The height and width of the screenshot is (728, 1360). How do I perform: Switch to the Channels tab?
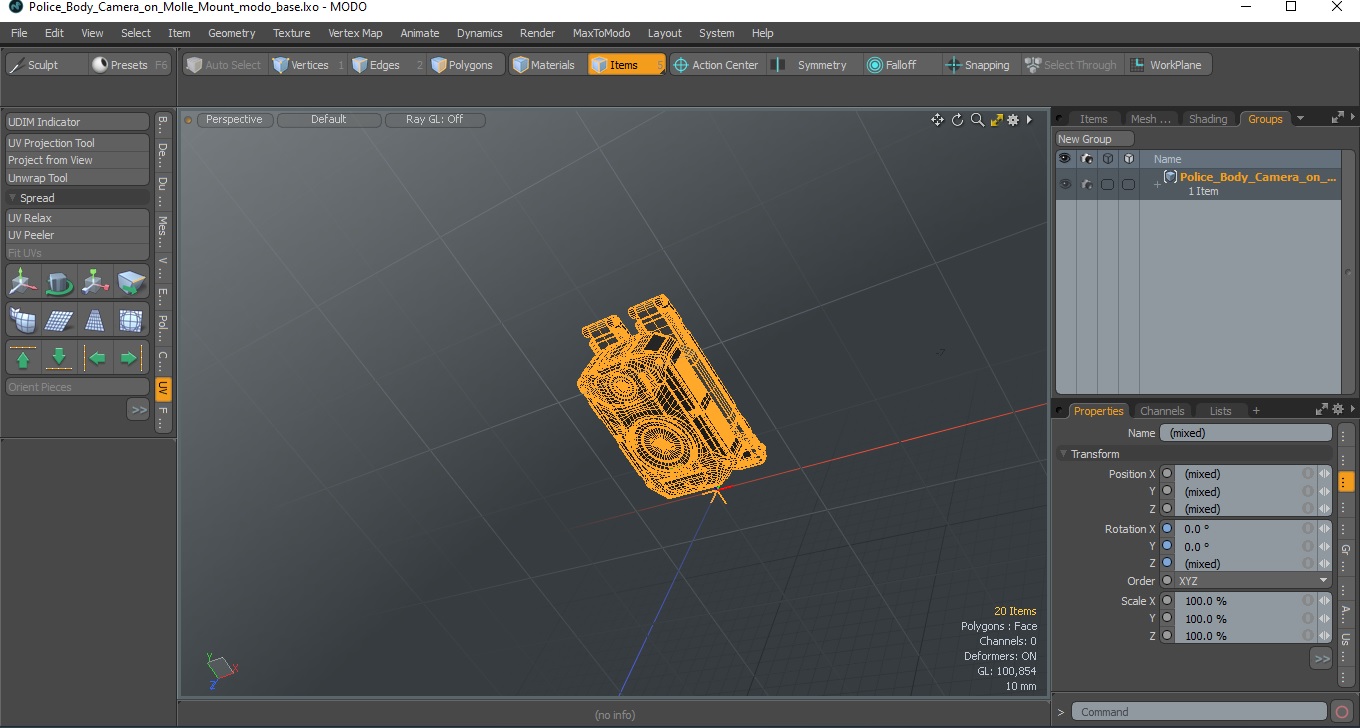[x=1162, y=411]
